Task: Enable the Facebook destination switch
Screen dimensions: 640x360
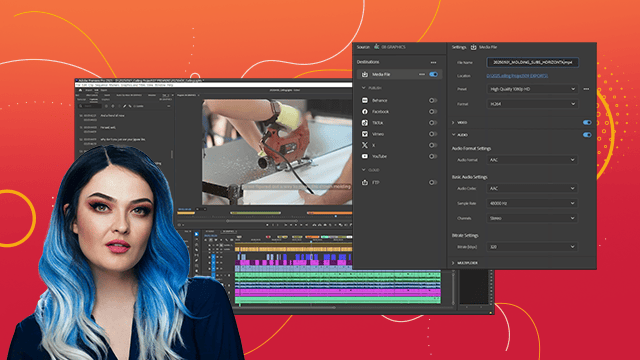Action: [x=433, y=111]
